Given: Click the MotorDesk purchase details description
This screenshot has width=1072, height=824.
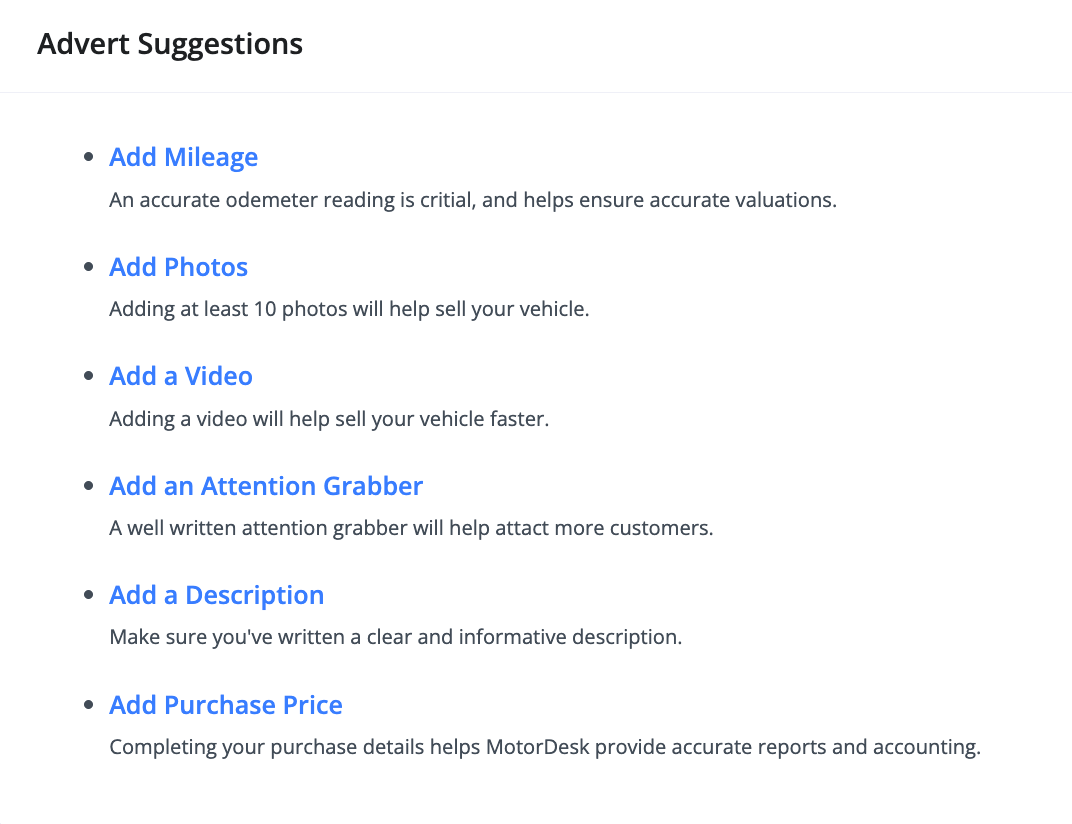Looking at the screenshot, I should tap(545, 747).
